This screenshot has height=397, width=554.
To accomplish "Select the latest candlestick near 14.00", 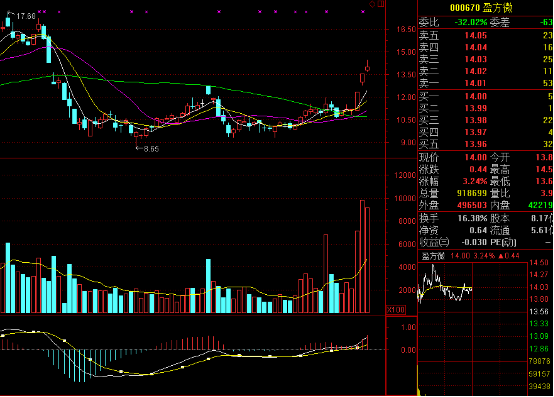I will point(367,66).
